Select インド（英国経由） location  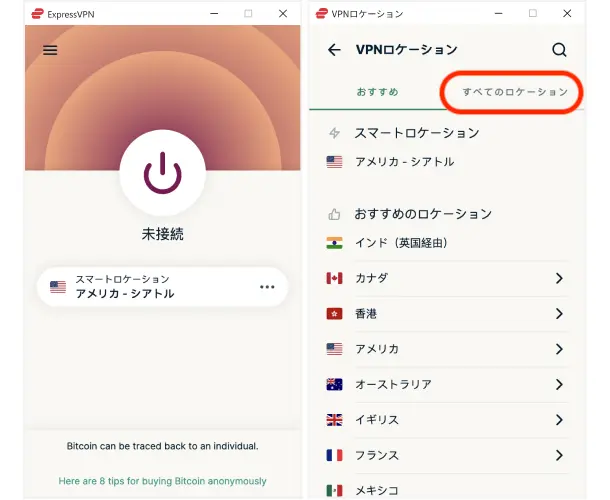pyautogui.click(x=401, y=243)
